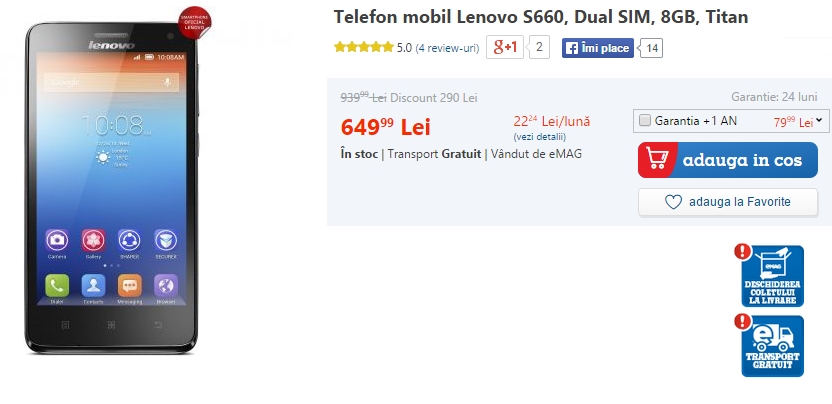
Task: Click the Facebook Îmi place button
Action: click(x=597, y=48)
